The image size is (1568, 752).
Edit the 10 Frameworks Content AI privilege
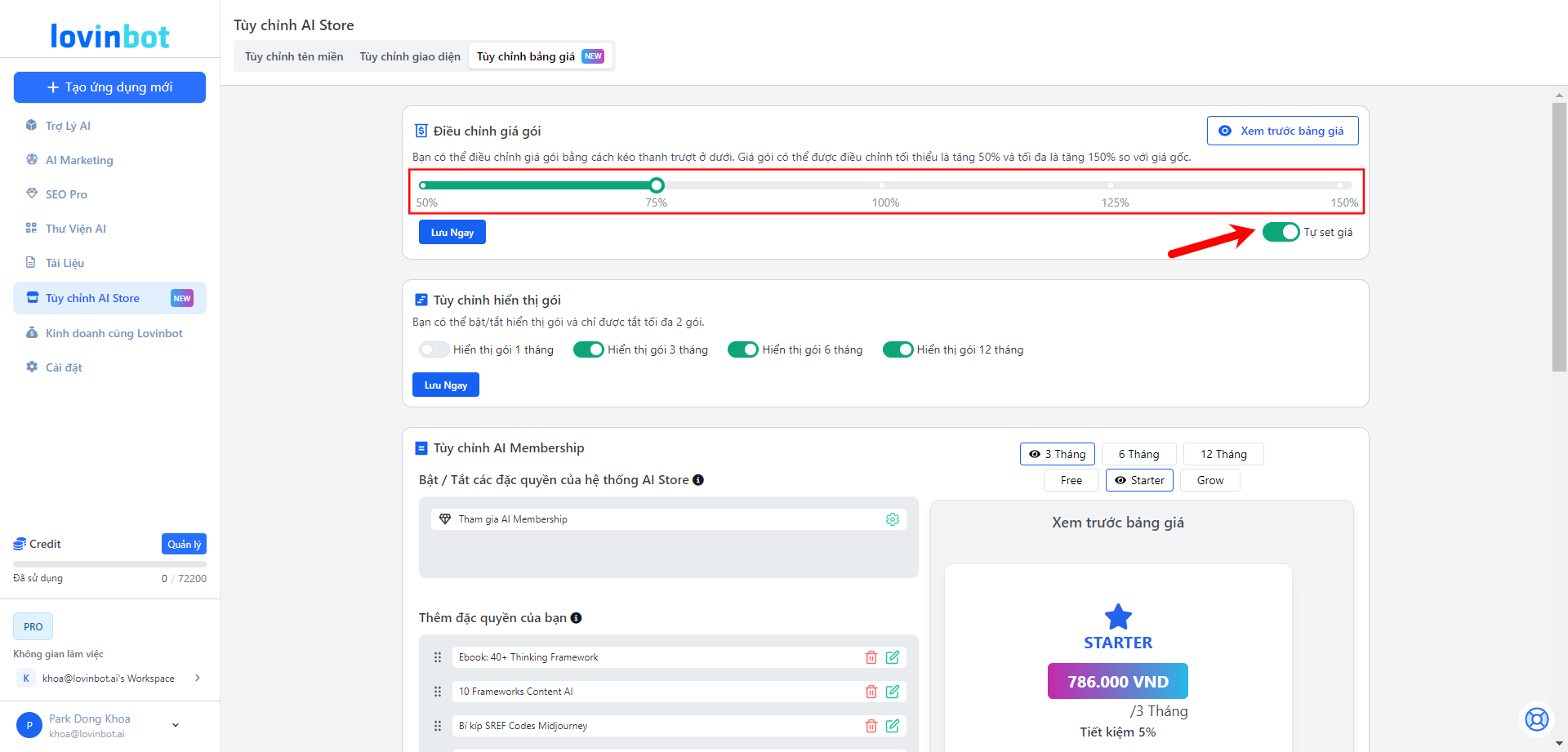pos(893,692)
